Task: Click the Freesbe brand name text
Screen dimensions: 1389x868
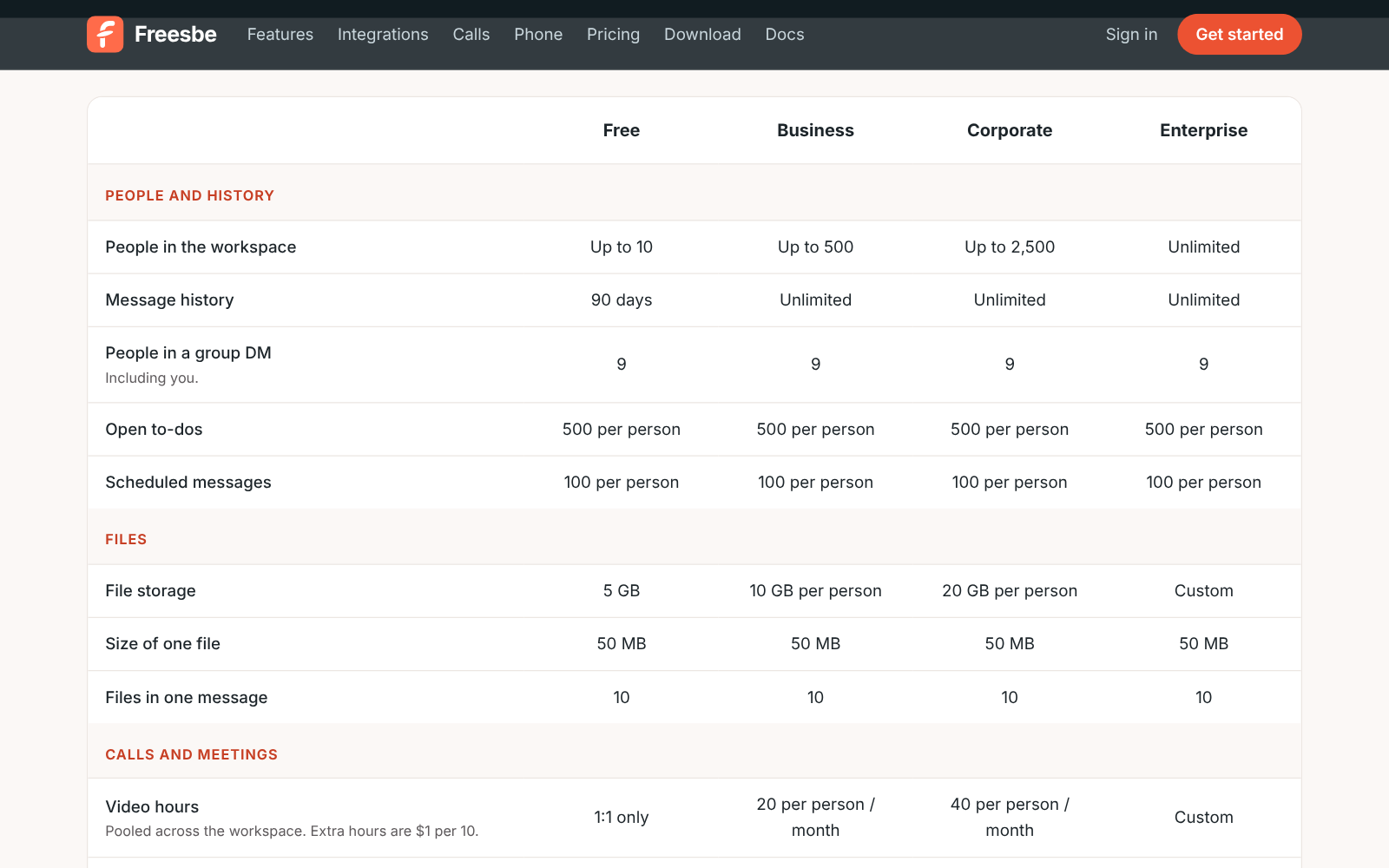Action: click(175, 35)
